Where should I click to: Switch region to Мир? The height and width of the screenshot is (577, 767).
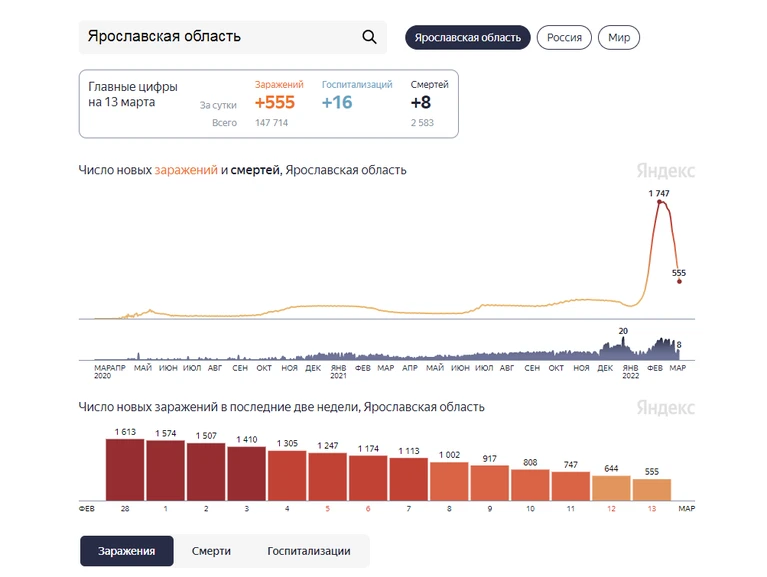click(x=619, y=38)
